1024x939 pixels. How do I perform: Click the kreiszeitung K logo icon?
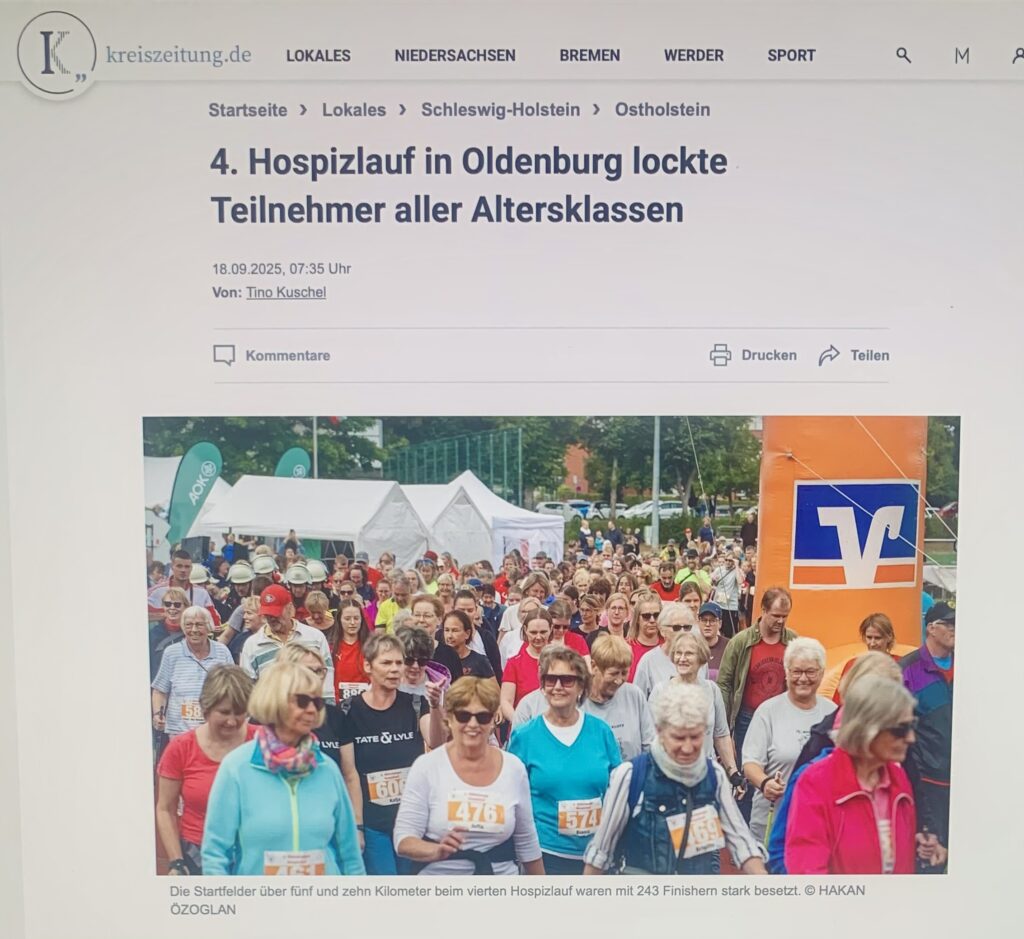(x=56, y=54)
